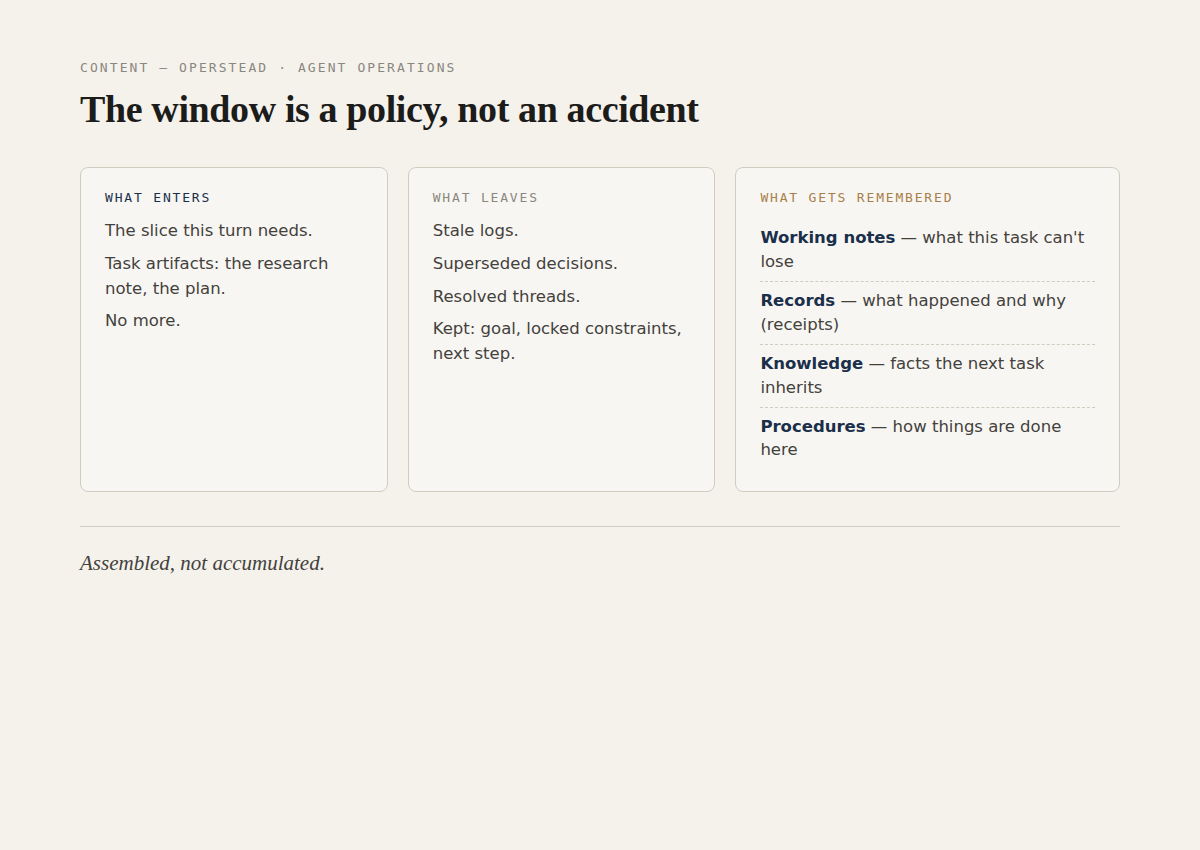Click the 'WHAT LEAVES' card heading

(x=485, y=198)
